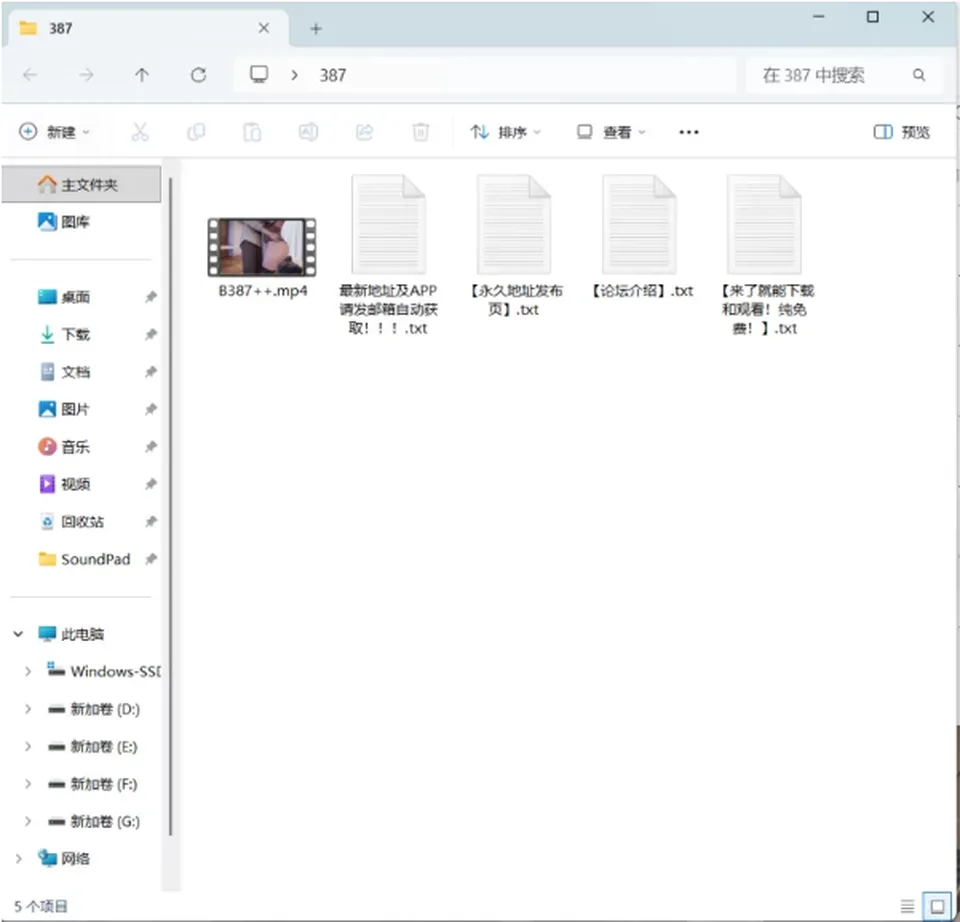Refresh the current folder
This screenshot has height=922, width=960.
click(198, 75)
